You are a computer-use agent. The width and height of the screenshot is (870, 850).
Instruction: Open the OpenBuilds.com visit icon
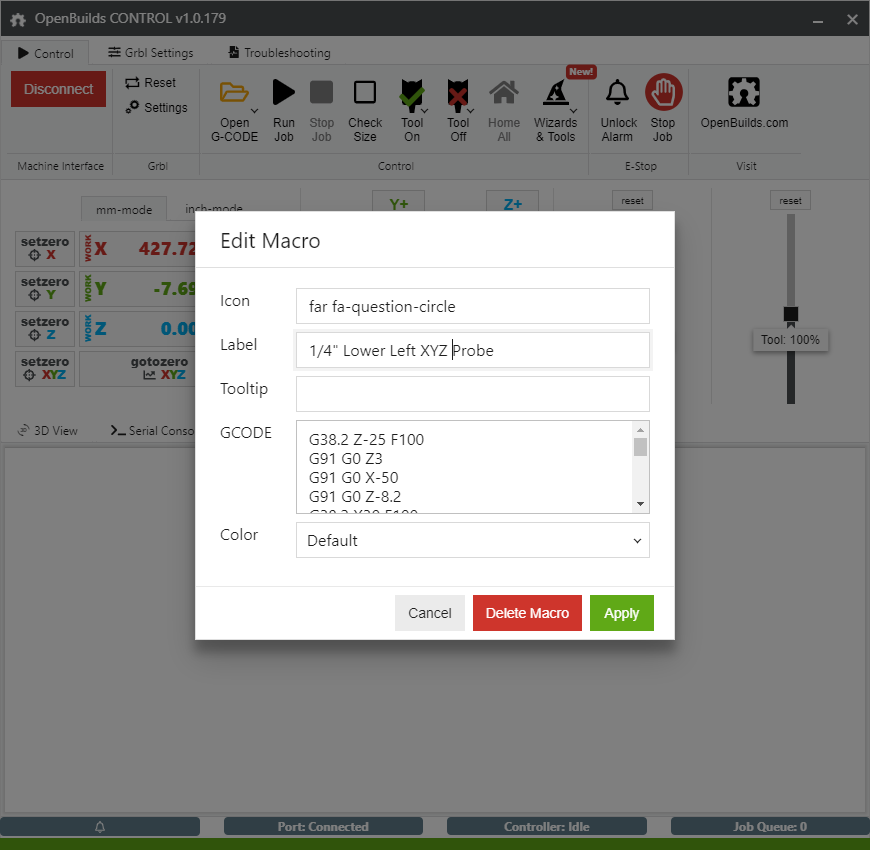744,93
